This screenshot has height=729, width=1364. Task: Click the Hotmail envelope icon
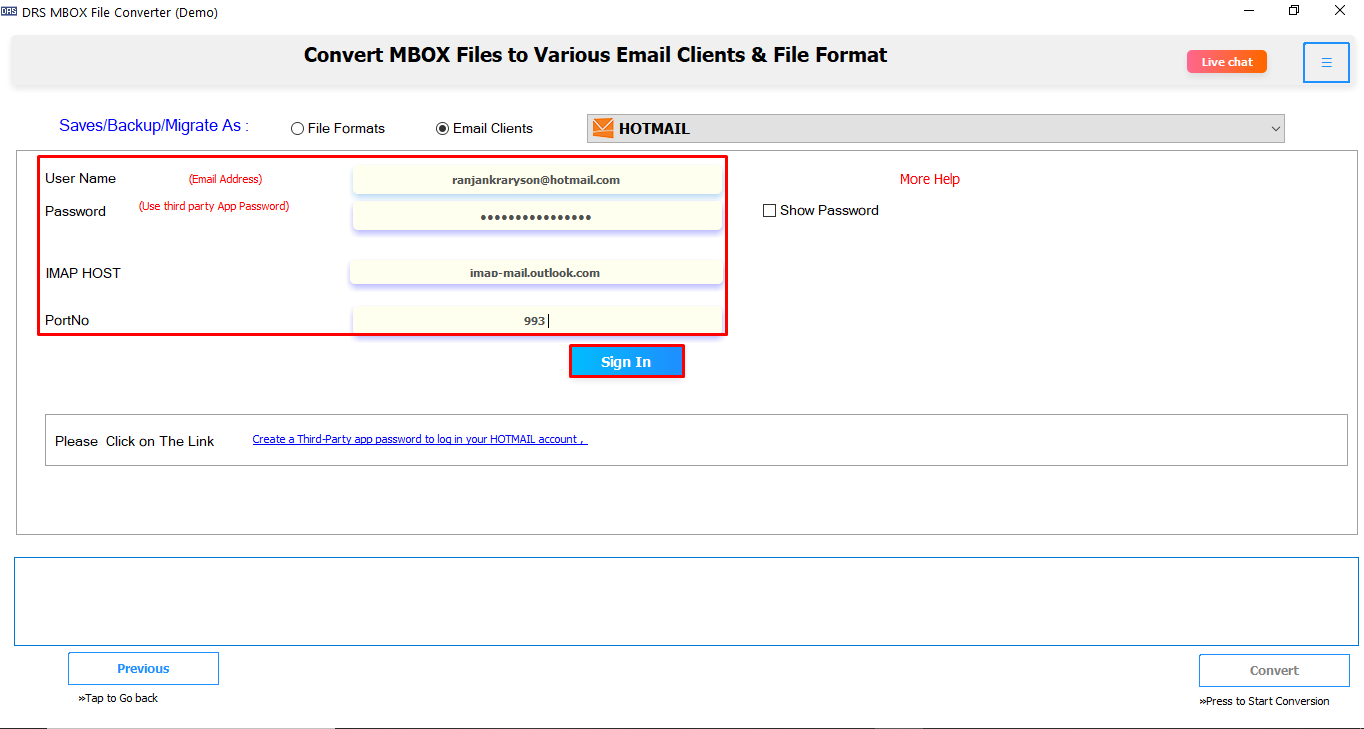tap(603, 128)
